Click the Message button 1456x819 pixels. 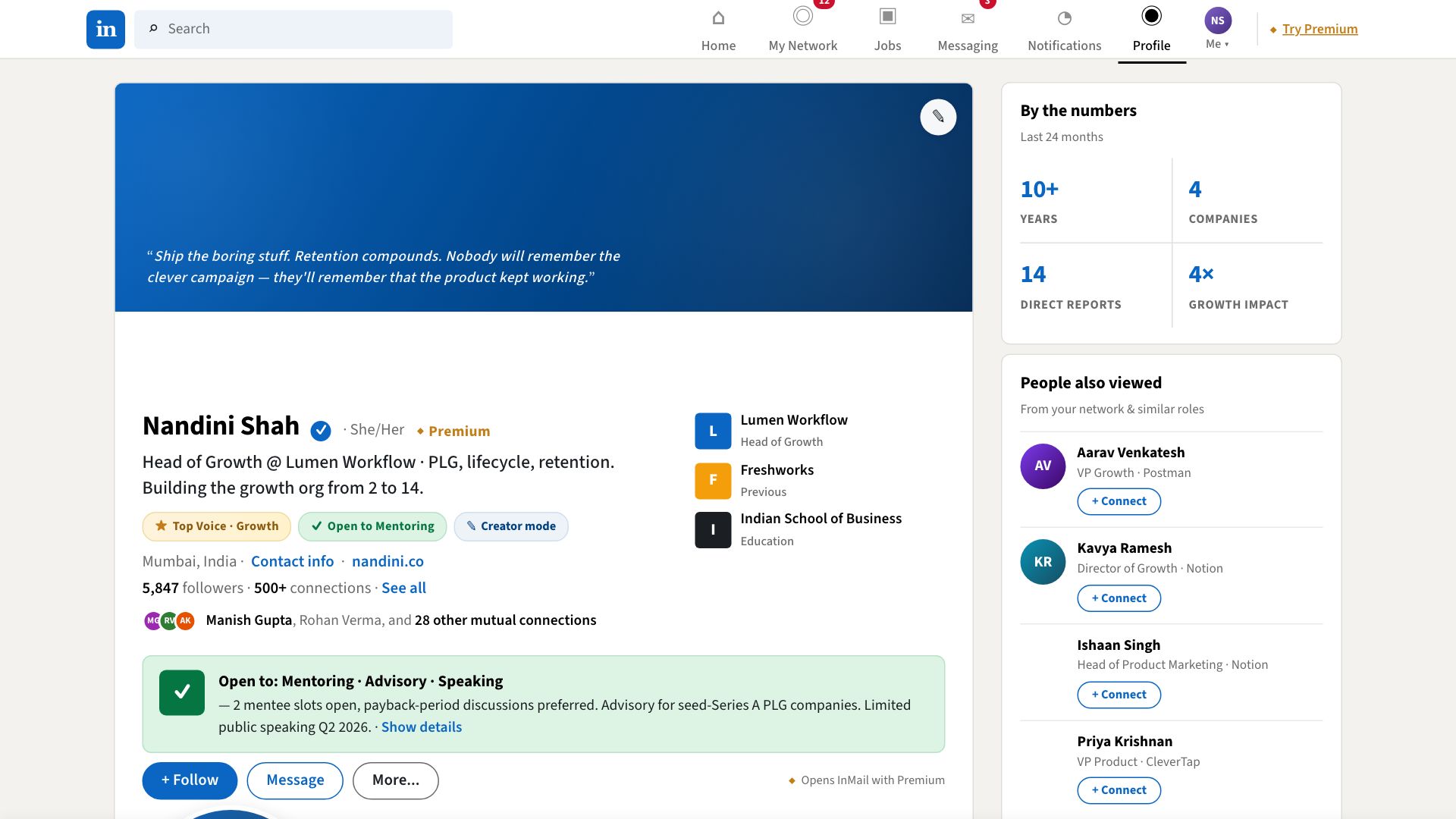coord(295,780)
